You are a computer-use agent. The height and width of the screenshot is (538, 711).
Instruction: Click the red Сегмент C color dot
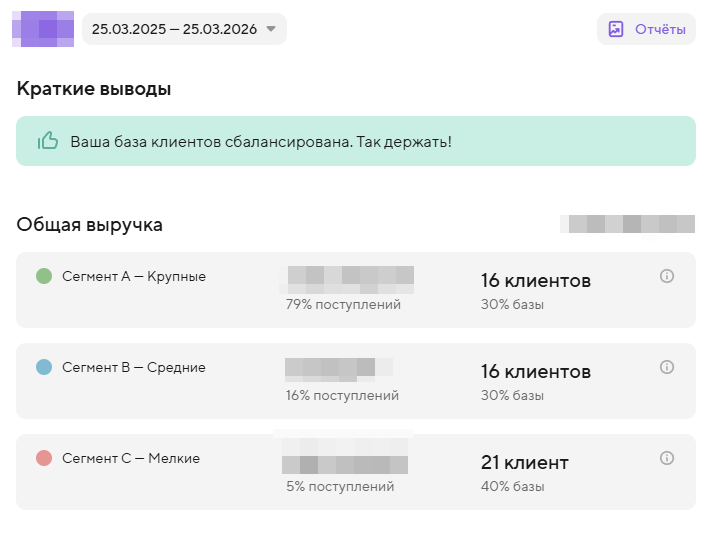44,458
